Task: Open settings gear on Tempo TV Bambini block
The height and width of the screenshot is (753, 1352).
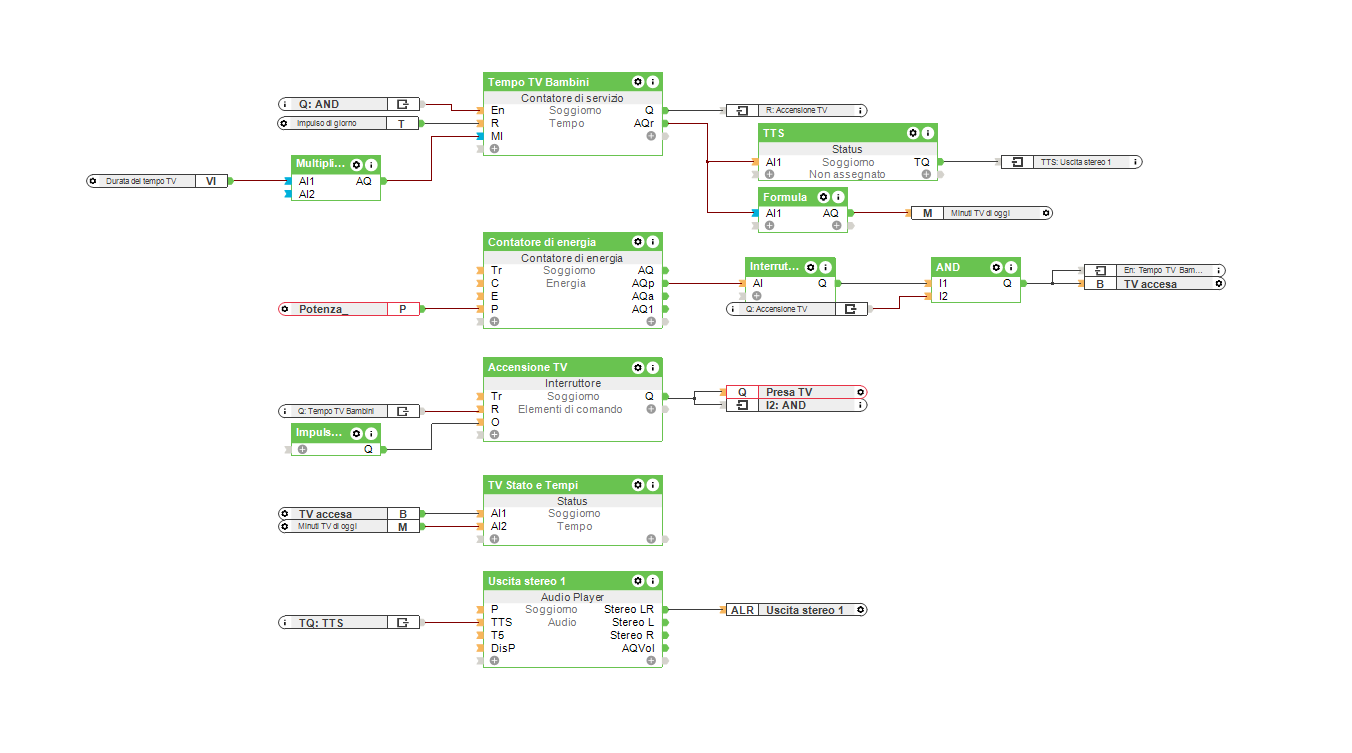Action: click(x=638, y=82)
